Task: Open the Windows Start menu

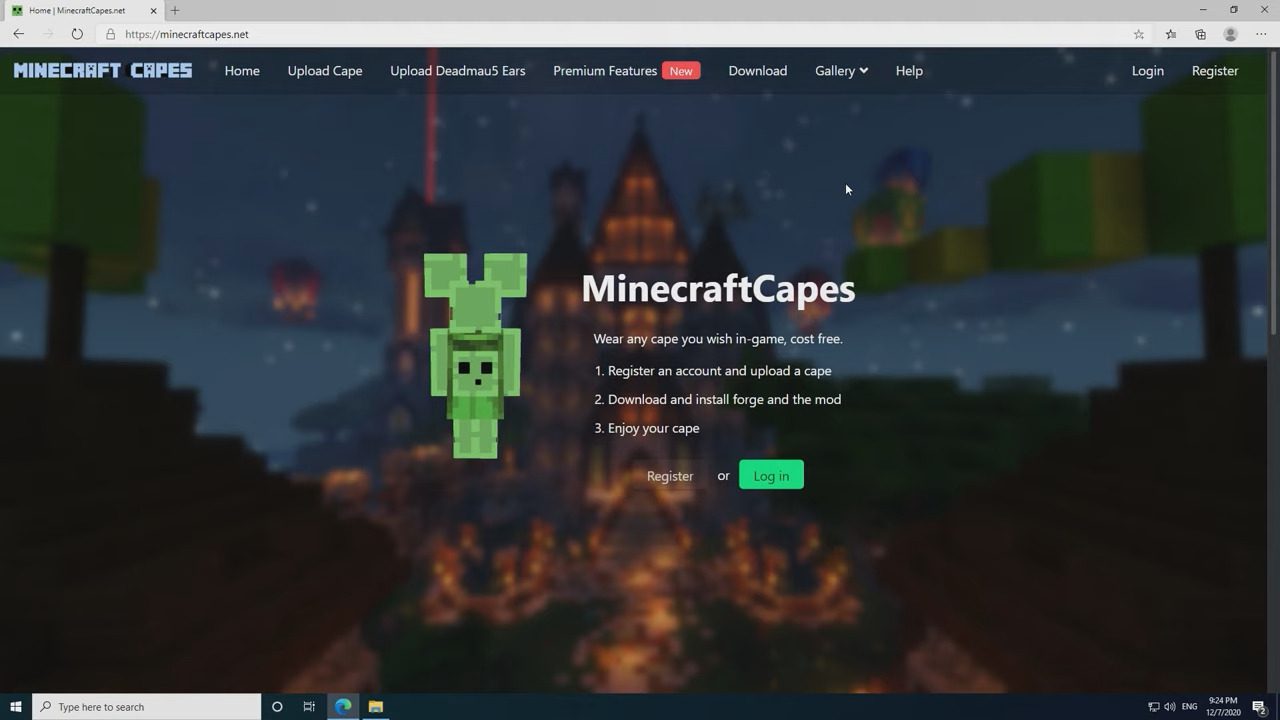Action: point(15,707)
